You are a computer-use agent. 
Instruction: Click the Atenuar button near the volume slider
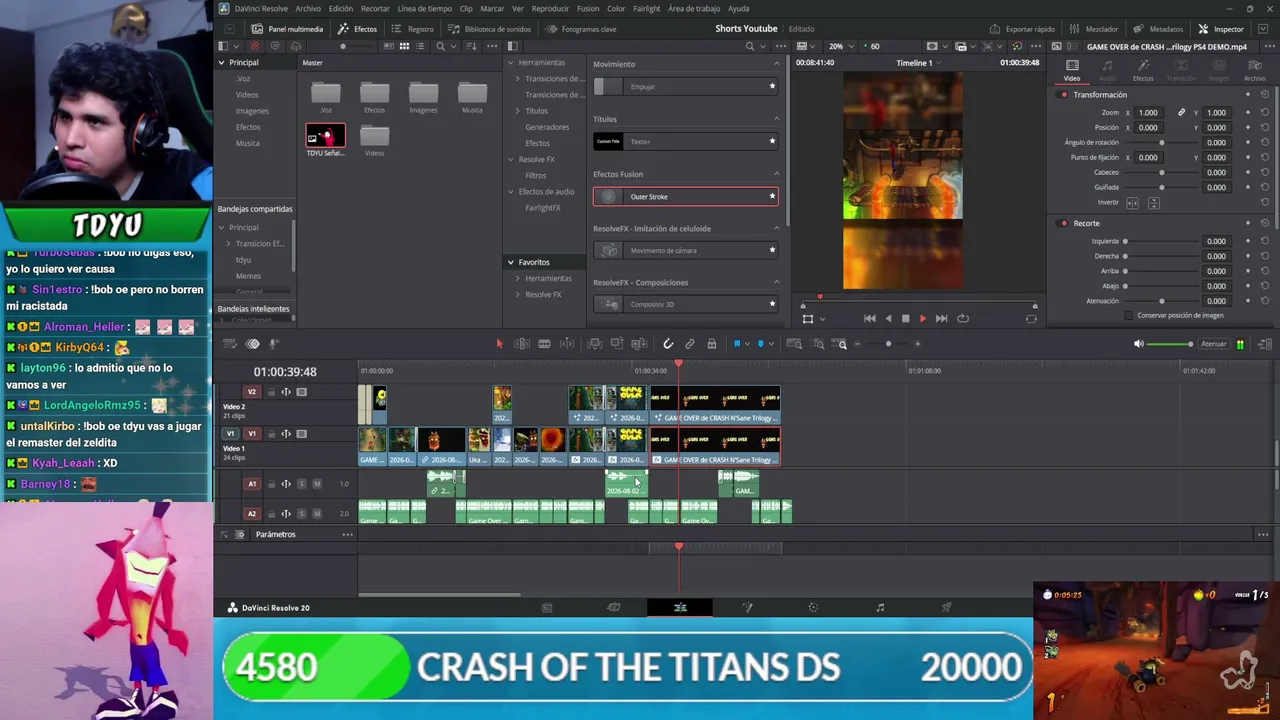click(x=1214, y=344)
